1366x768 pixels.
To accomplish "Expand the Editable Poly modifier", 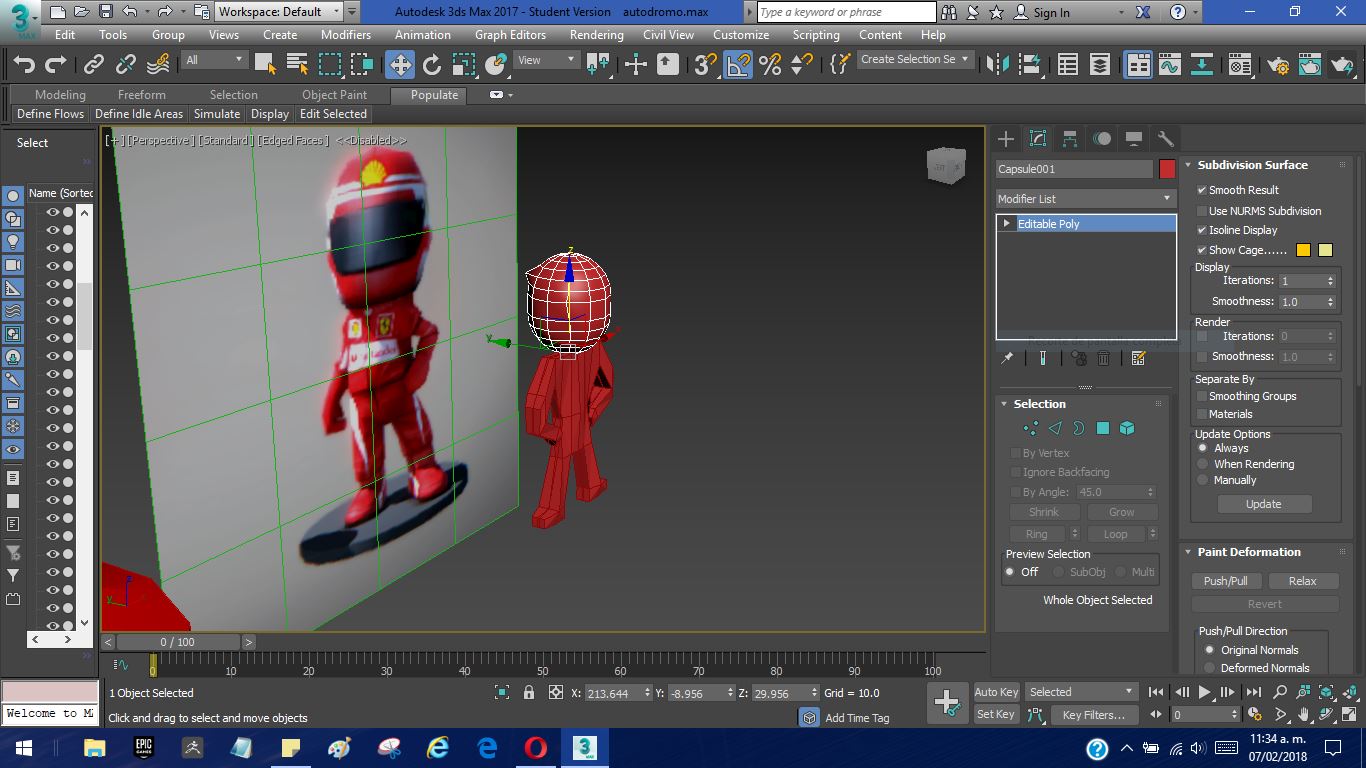I will [1007, 224].
